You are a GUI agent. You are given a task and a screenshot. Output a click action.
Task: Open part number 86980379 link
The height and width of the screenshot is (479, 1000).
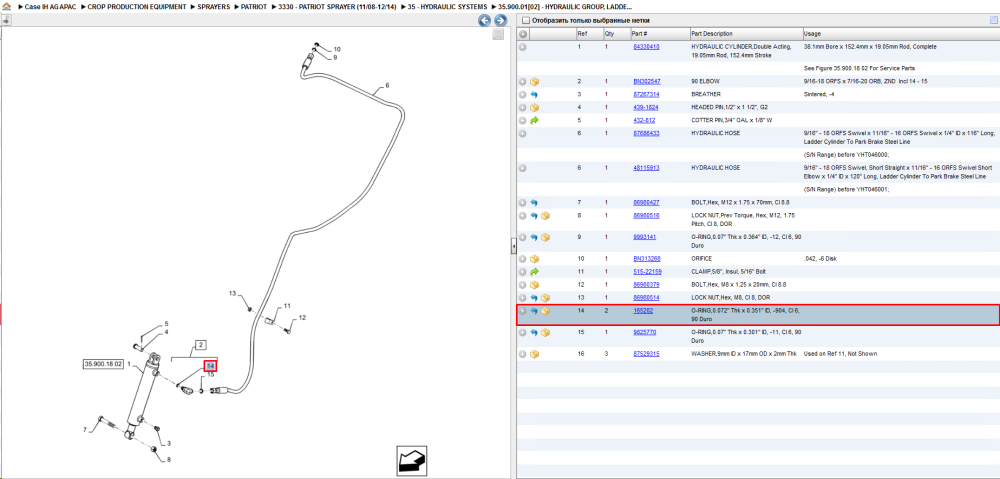646,284
